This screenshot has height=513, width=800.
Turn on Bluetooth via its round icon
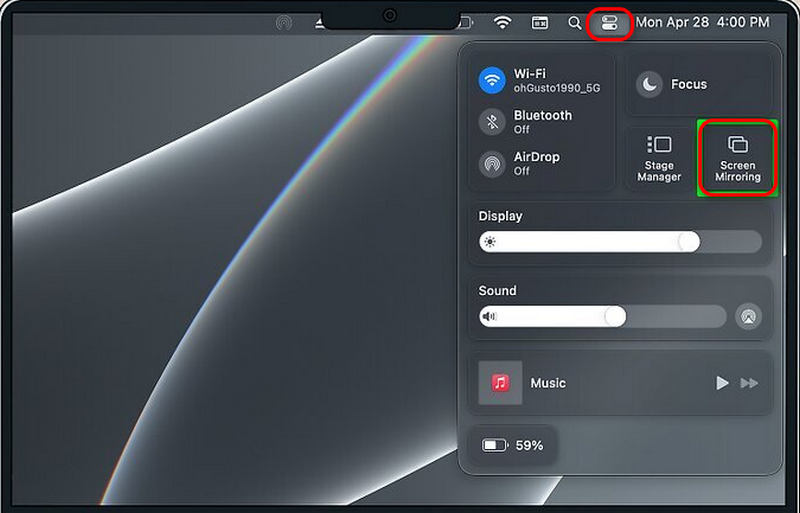click(491, 122)
